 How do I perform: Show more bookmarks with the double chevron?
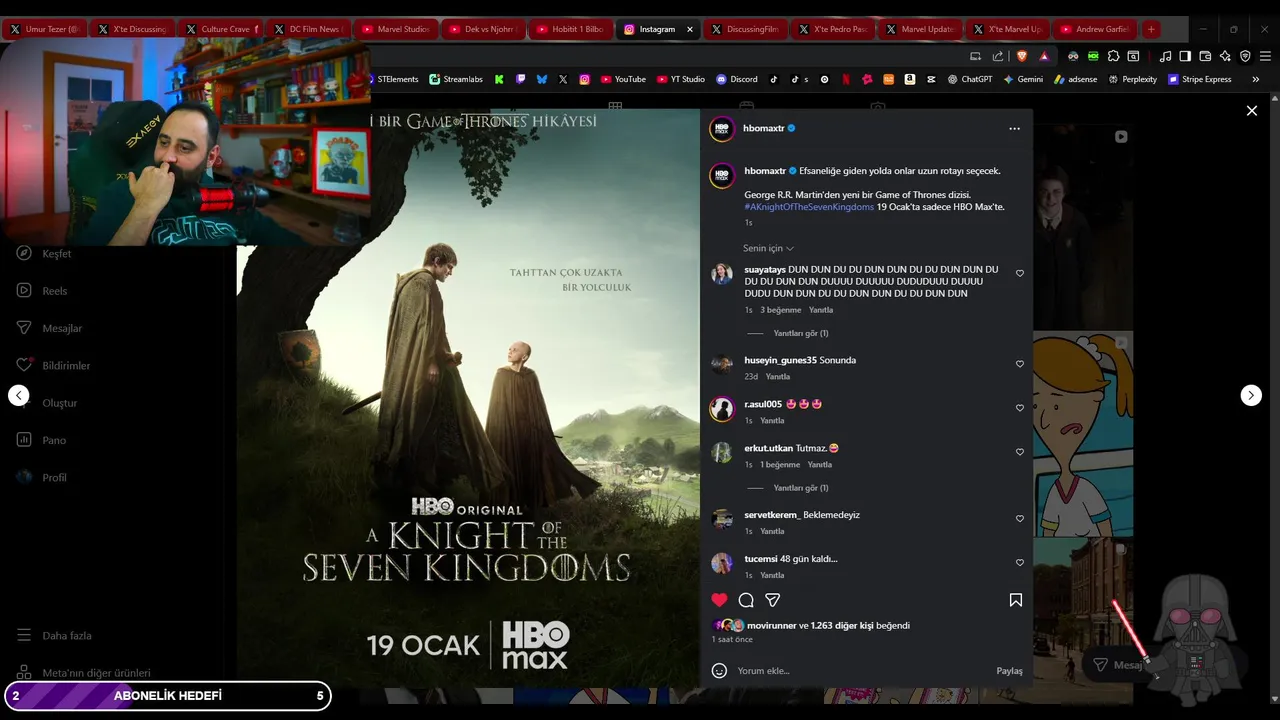(x=1255, y=79)
